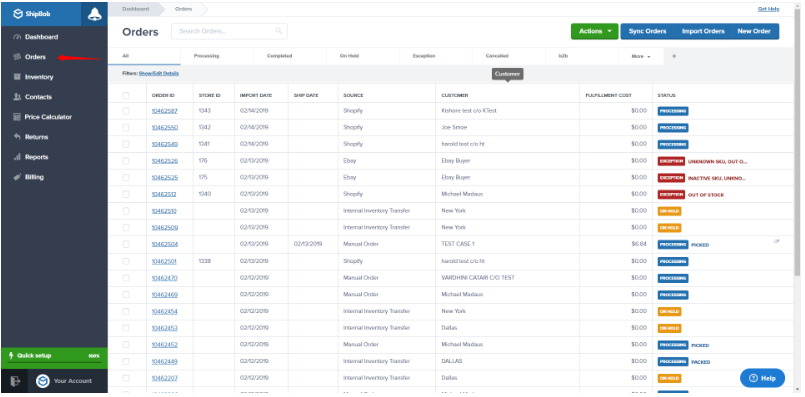Sort by Import Date column header

point(256,96)
